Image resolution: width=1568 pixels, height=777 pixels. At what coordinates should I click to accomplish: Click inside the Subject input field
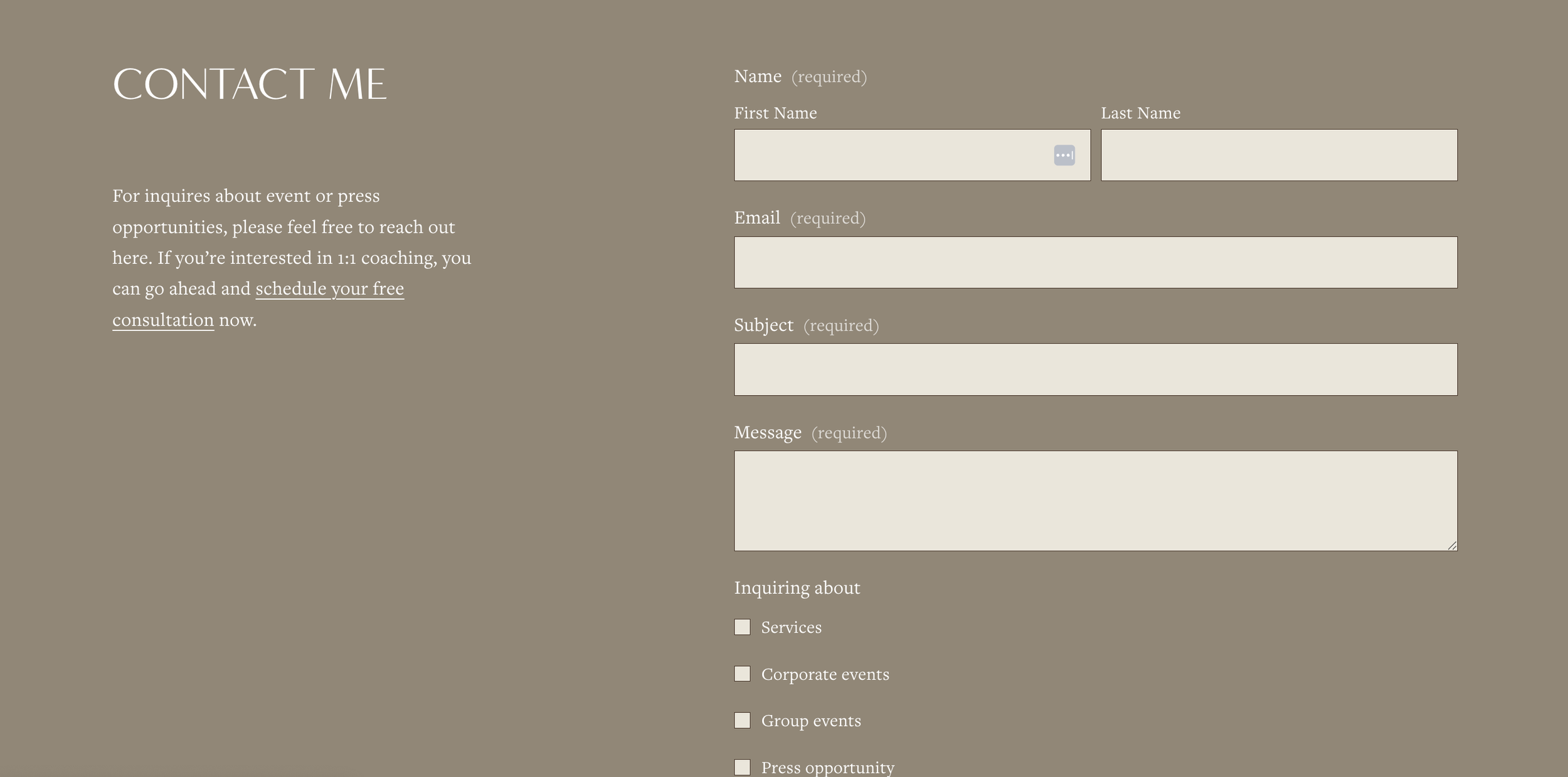(x=1095, y=369)
